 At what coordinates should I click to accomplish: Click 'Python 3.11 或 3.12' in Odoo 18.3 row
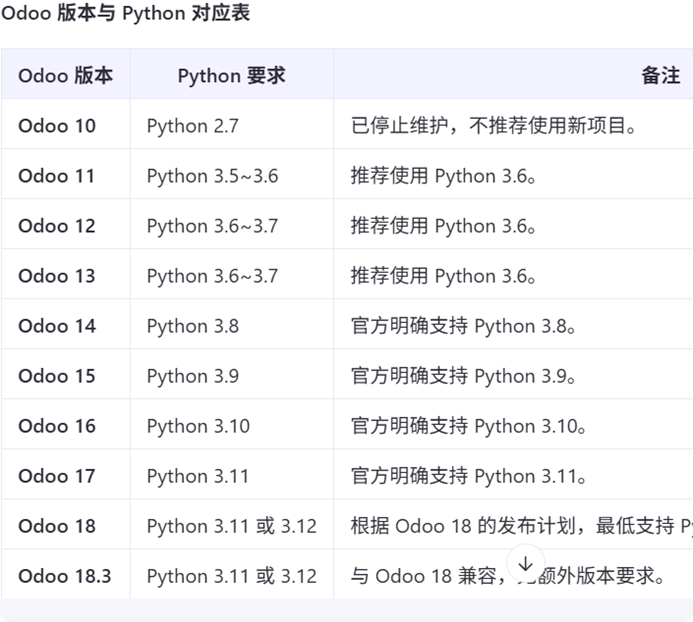pos(232,576)
